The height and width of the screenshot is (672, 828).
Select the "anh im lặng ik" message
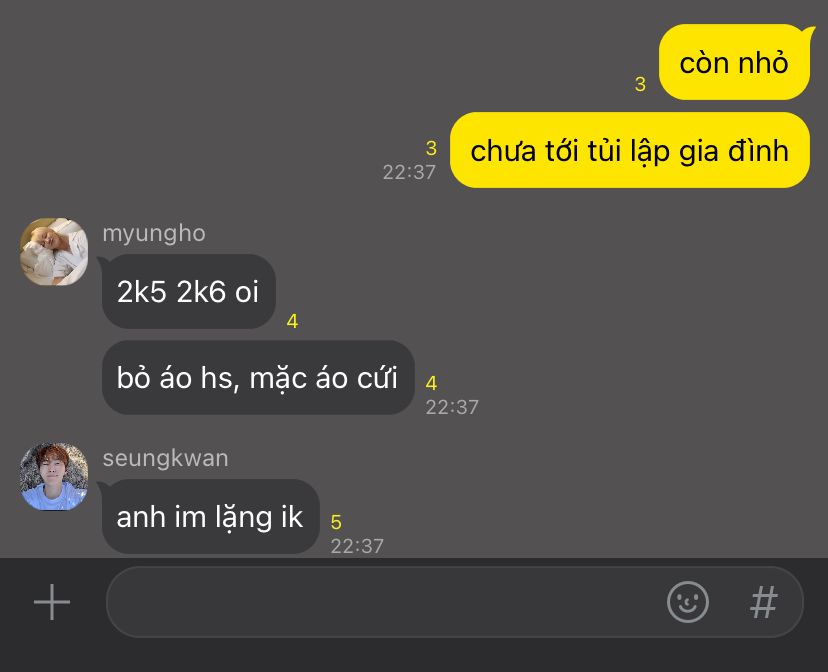[x=210, y=516]
